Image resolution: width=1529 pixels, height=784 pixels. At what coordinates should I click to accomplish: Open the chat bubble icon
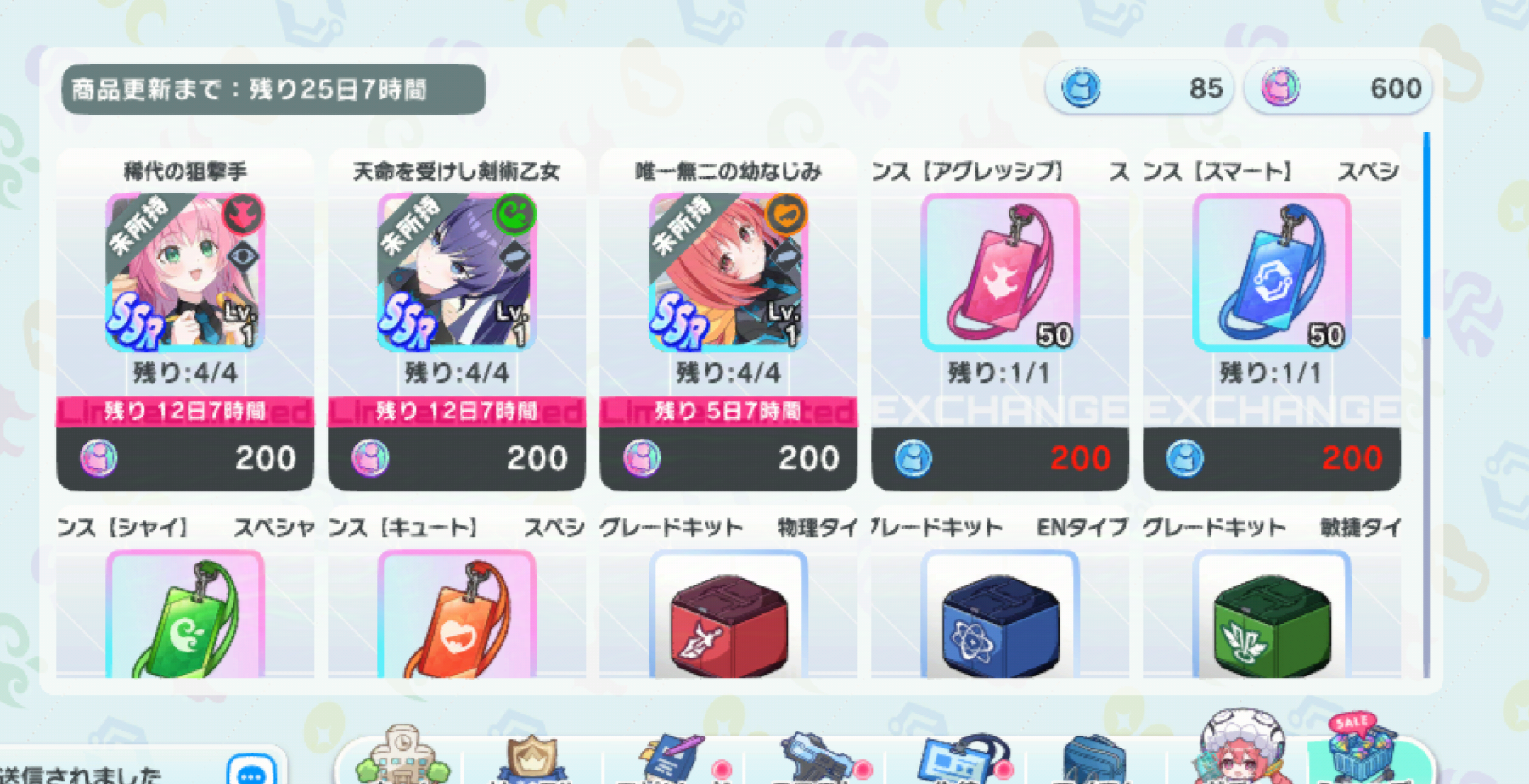pyautogui.click(x=251, y=770)
